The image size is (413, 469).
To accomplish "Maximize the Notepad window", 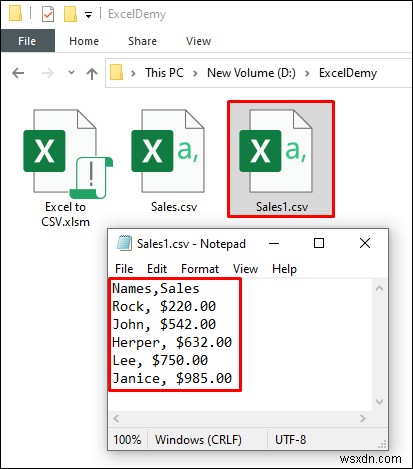I will pyautogui.click(x=319, y=243).
